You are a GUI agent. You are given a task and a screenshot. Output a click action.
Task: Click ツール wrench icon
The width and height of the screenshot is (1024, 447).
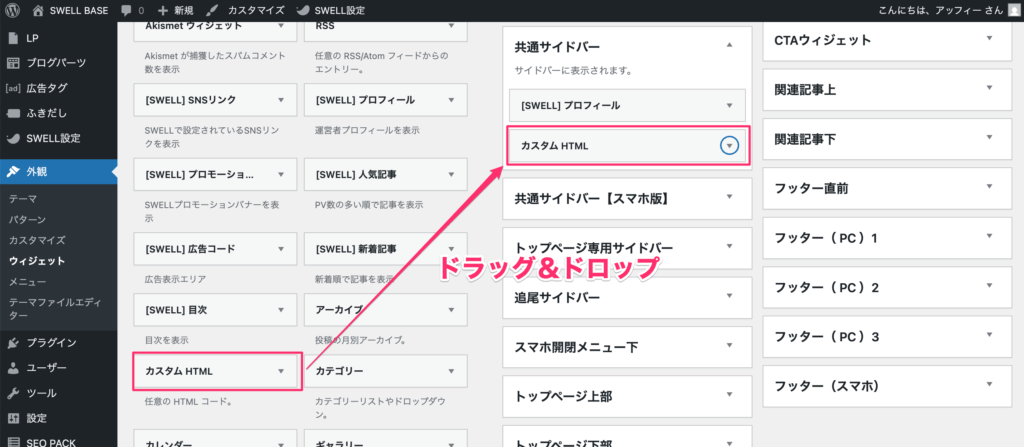tap(12, 393)
